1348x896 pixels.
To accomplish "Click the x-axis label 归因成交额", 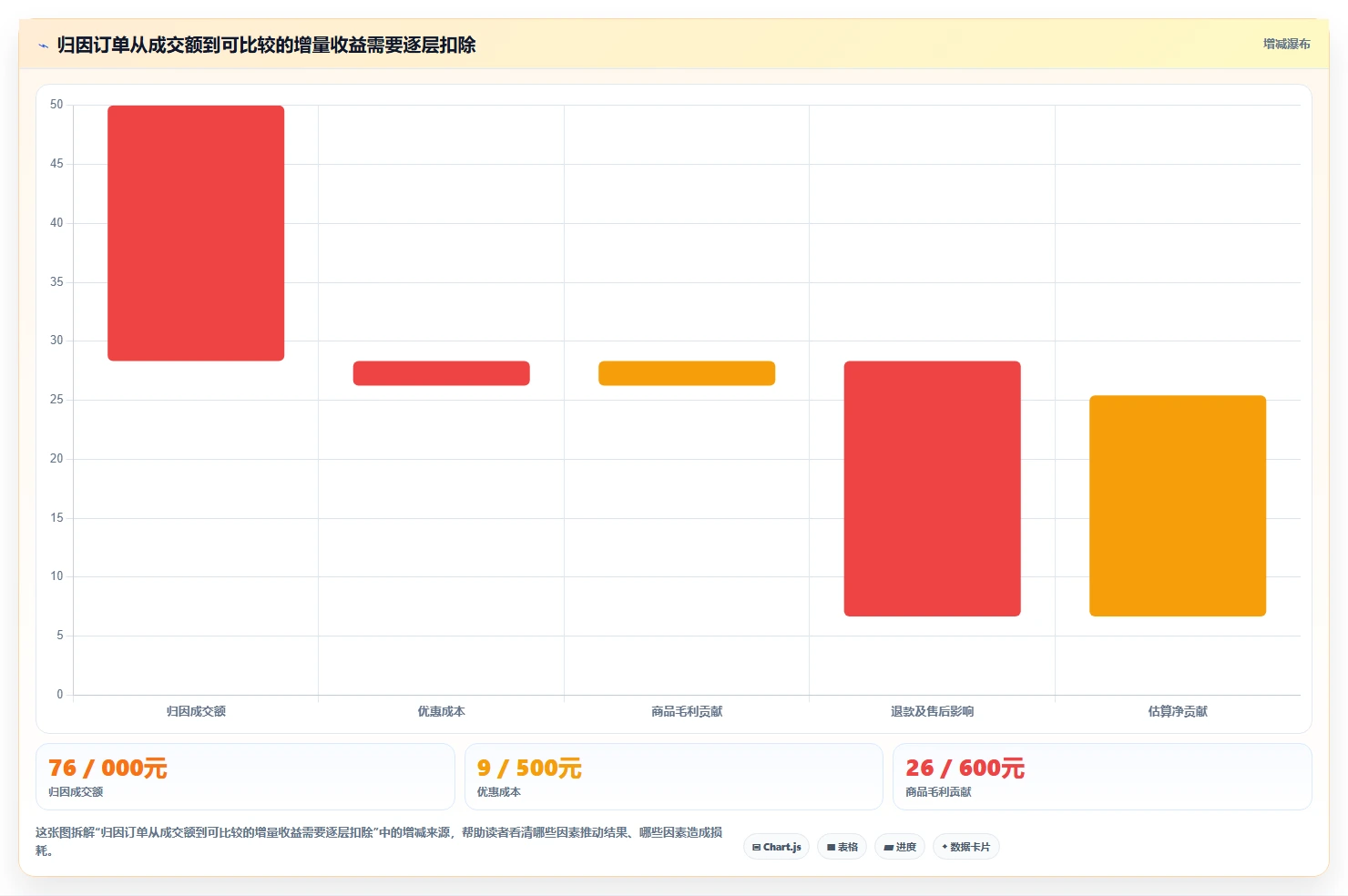I will click(x=196, y=711).
